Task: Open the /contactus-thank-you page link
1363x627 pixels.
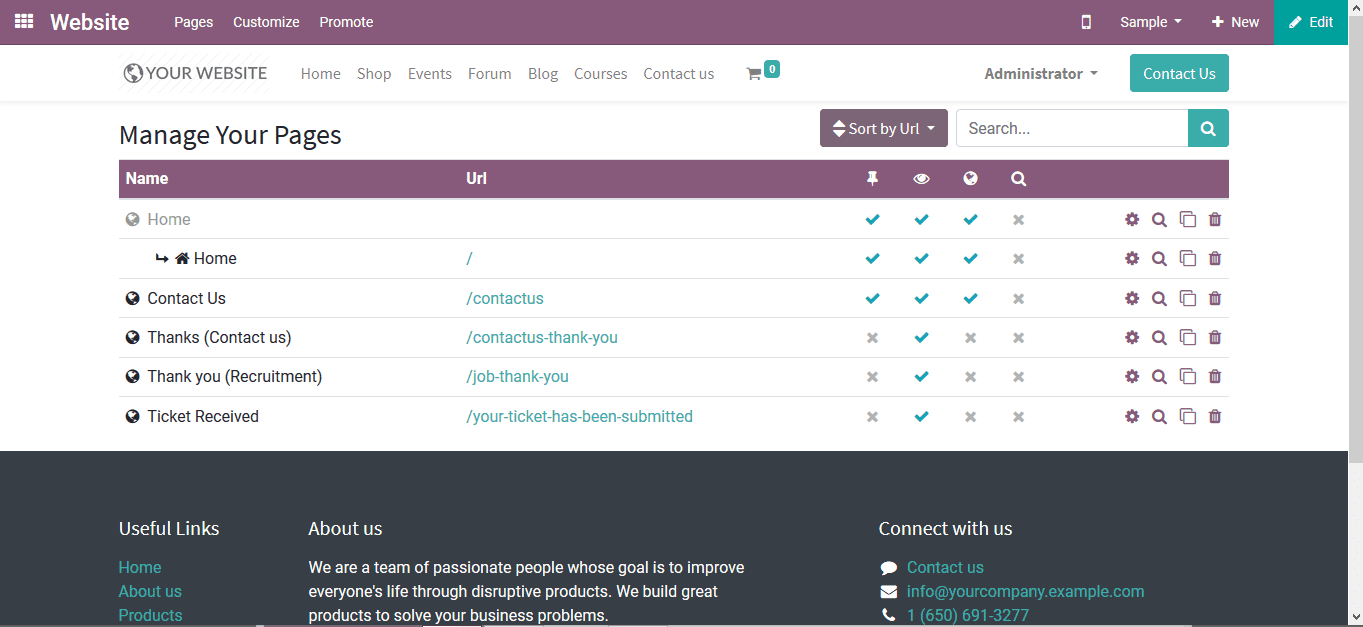Action: pyautogui.click(x=542, y=337)
